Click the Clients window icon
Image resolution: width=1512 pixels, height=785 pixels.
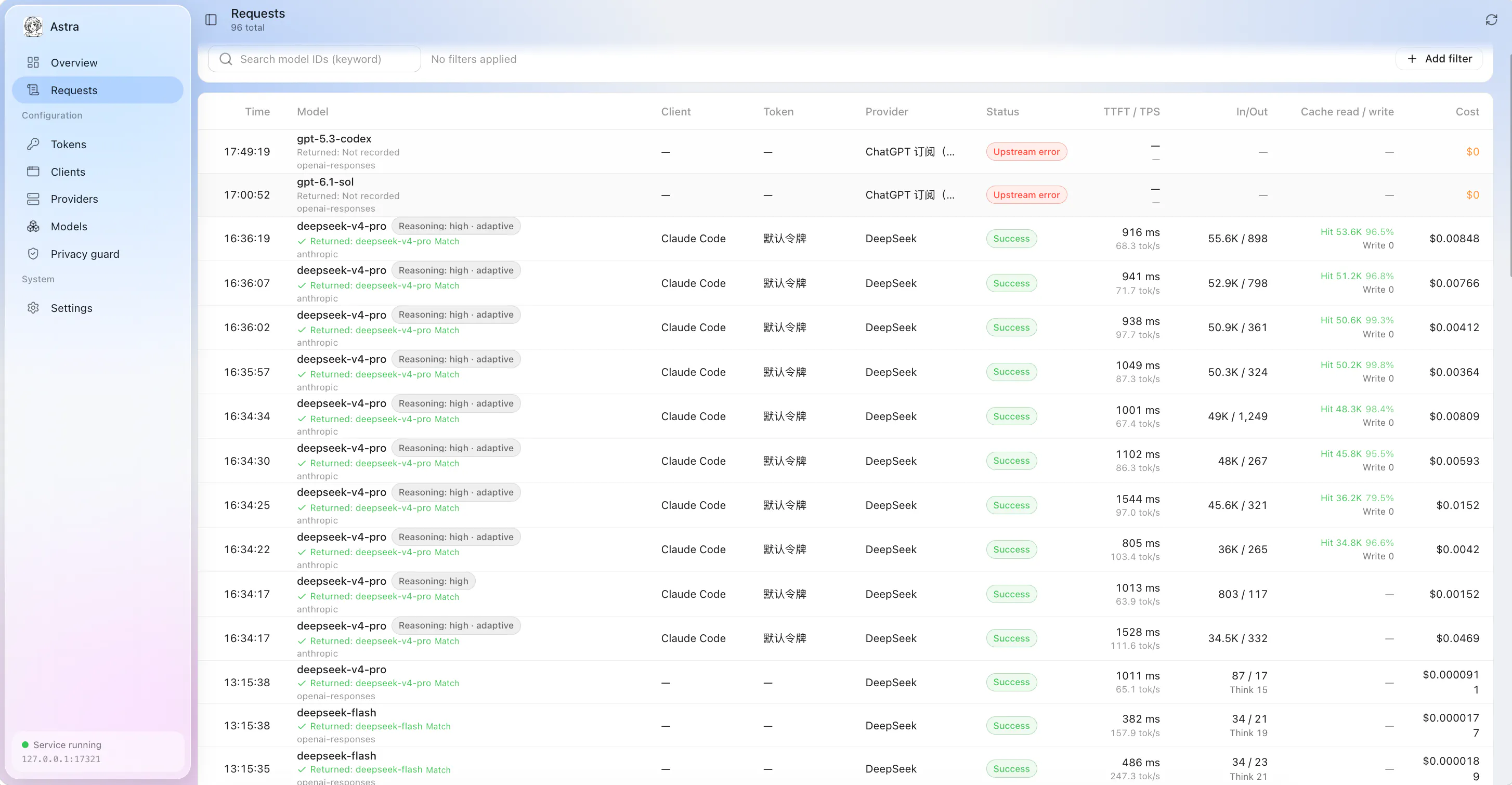point(33,172)
